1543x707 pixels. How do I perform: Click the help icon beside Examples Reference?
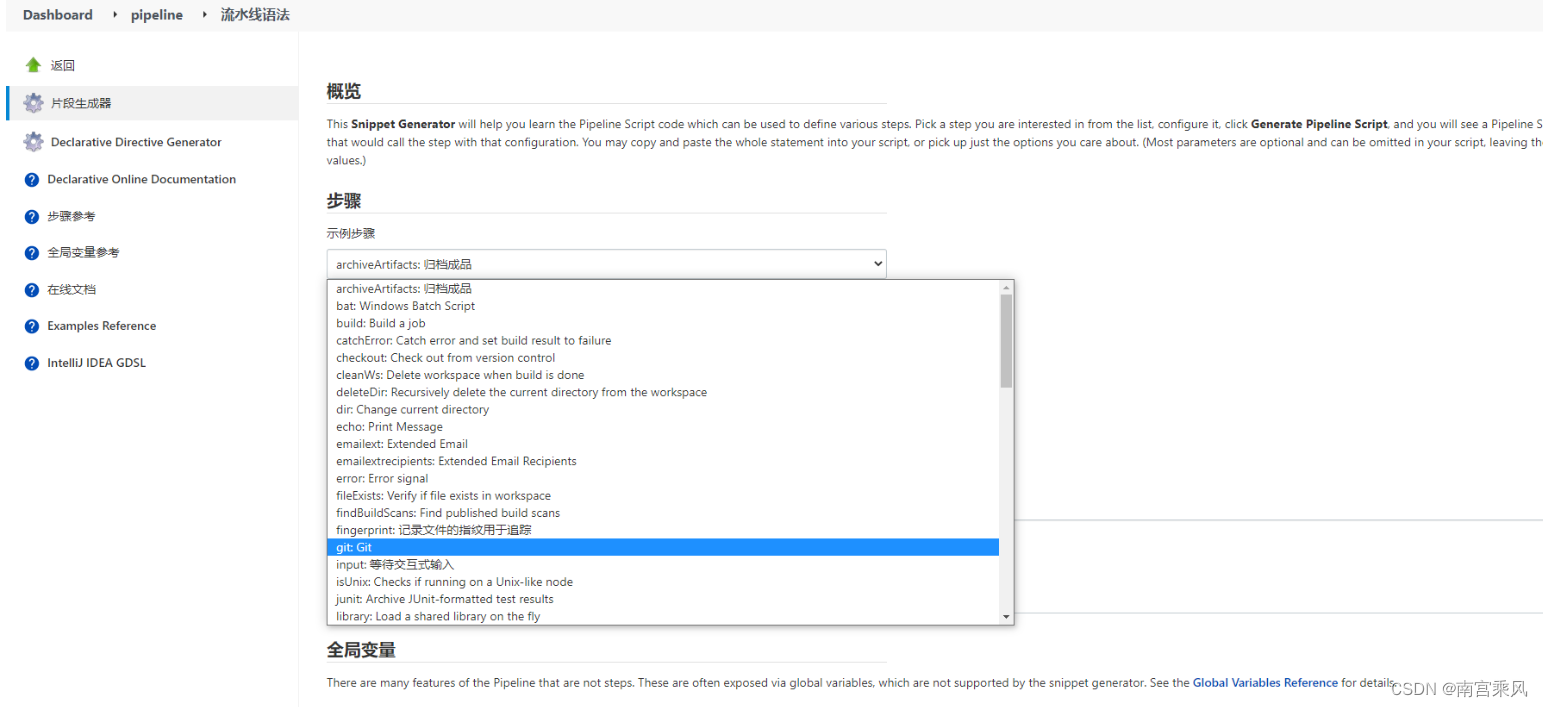tap(32, 326)
